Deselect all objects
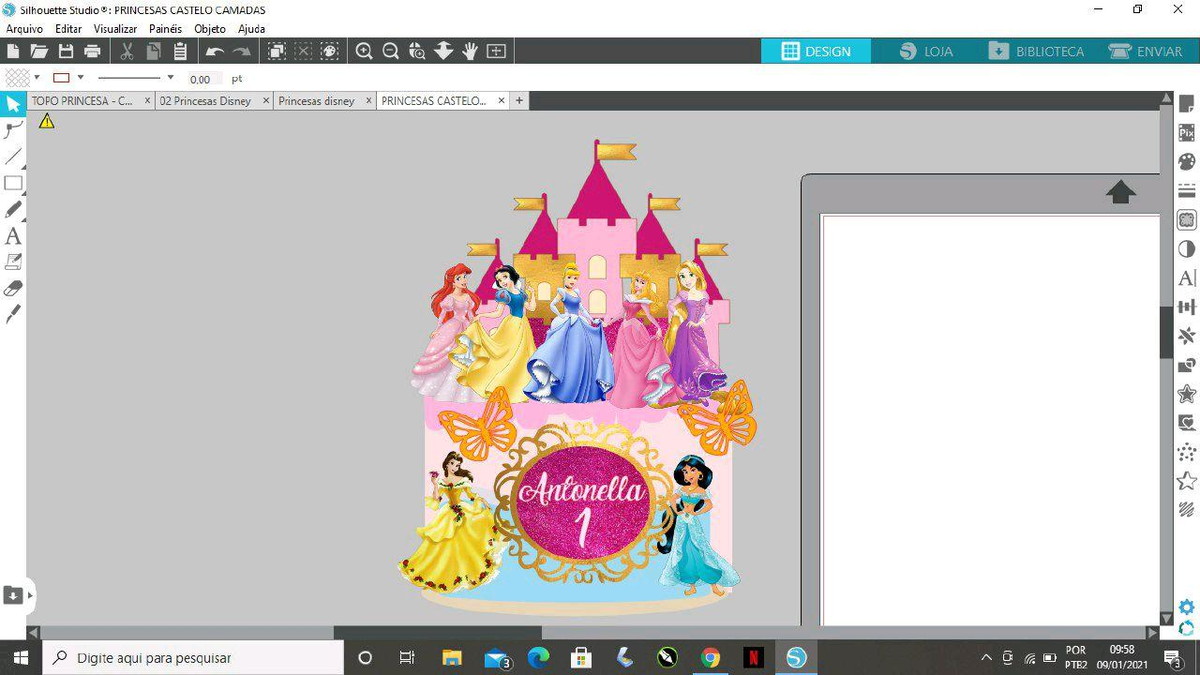 click(304, 51)
